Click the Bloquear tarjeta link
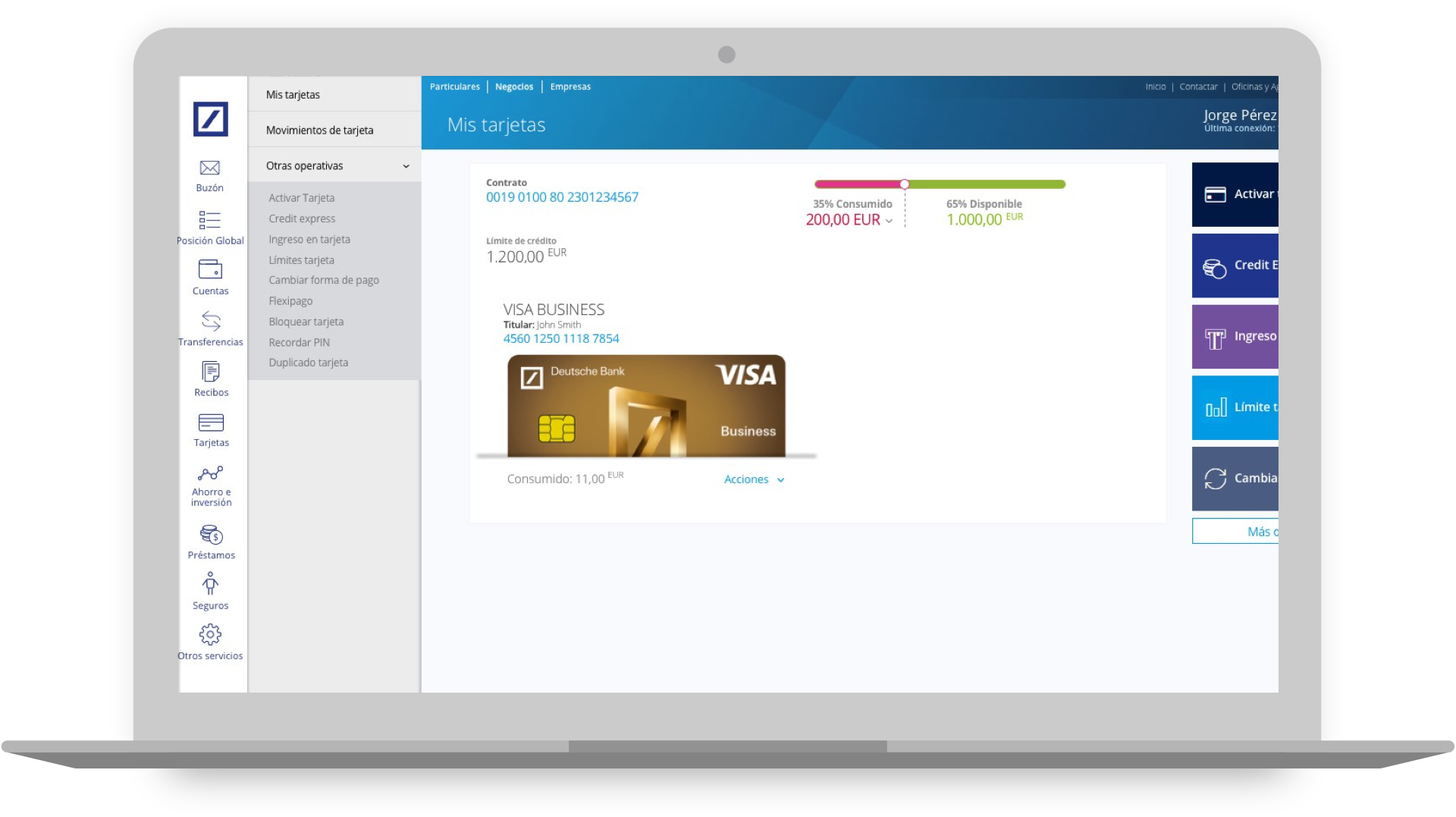The width and height of the screenshot is (1456, 817). pyautogui.click(x=306, y=322)
